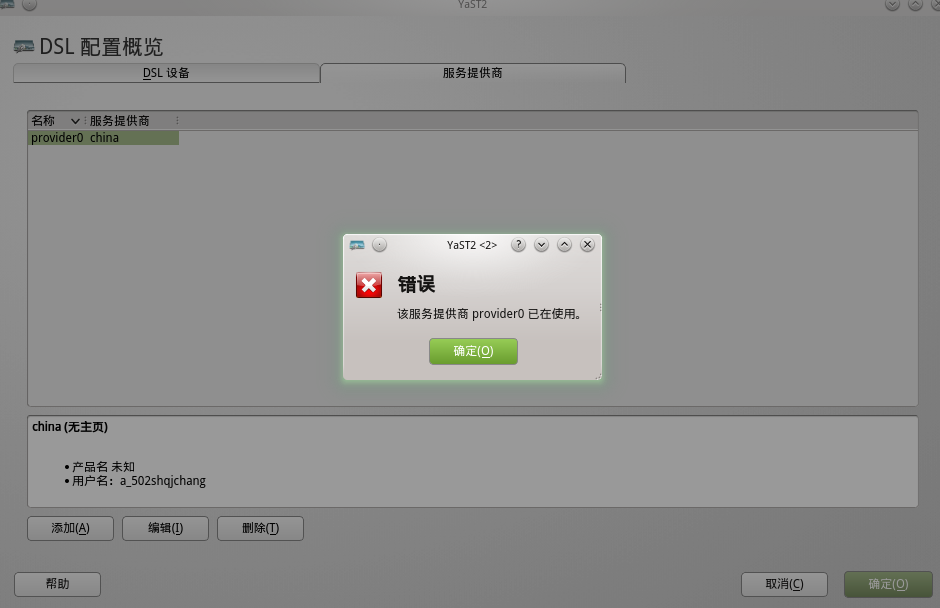Click the 服务提供商 column header

pyautogui.click(x=132, y=121)
